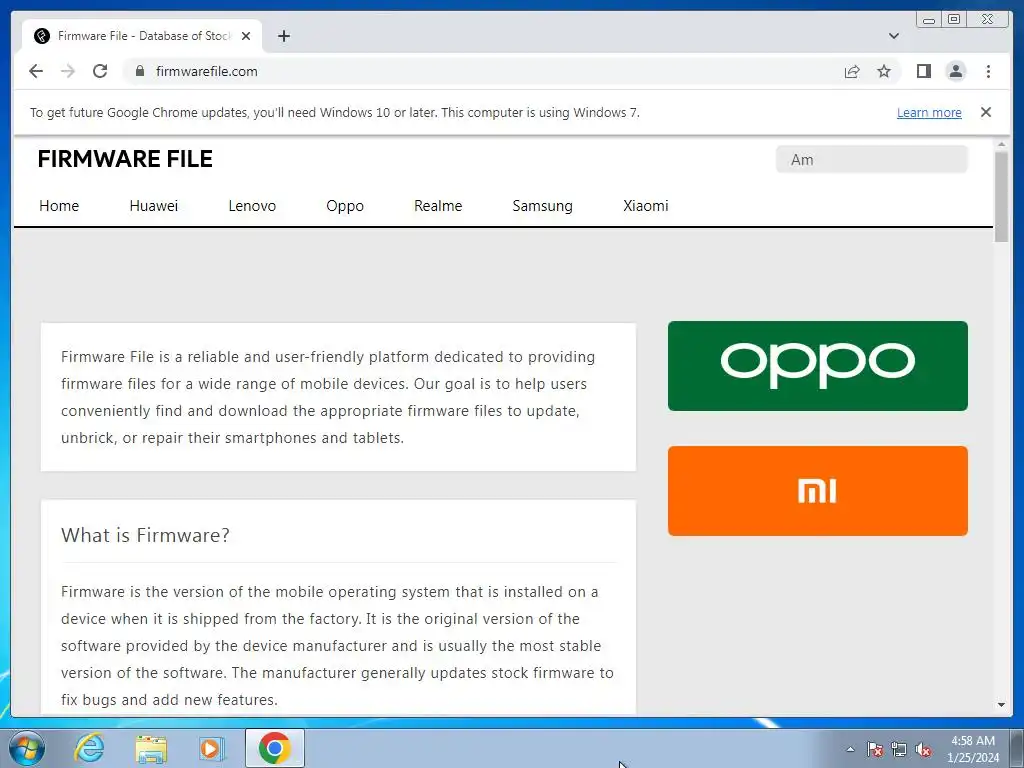Select the Firmware File browser tab
Viewport: 1024px width, 768px height.
142,36
